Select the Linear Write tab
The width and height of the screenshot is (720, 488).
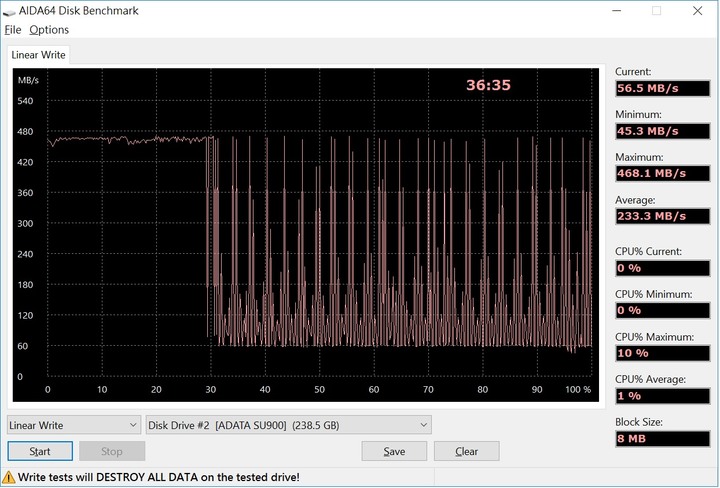(x=38, y=55)
